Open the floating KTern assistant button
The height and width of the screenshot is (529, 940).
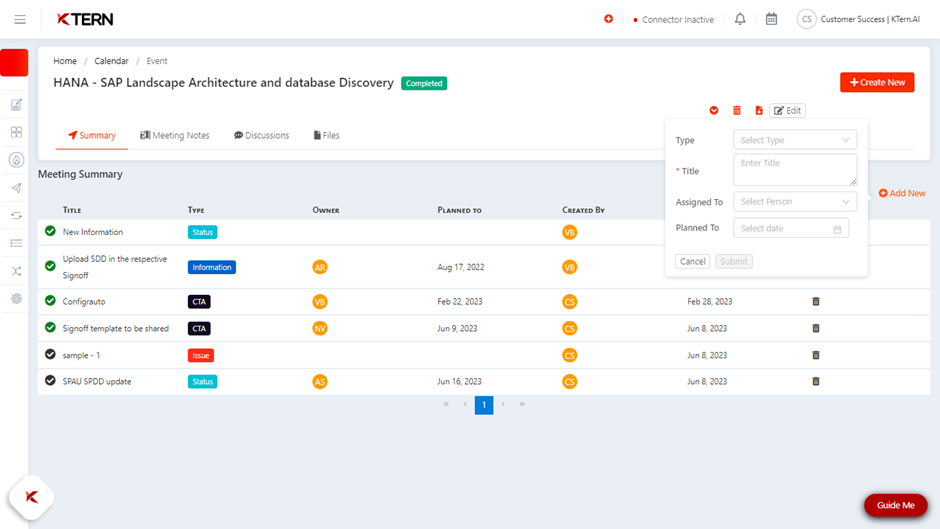click(x=31, y=497)
